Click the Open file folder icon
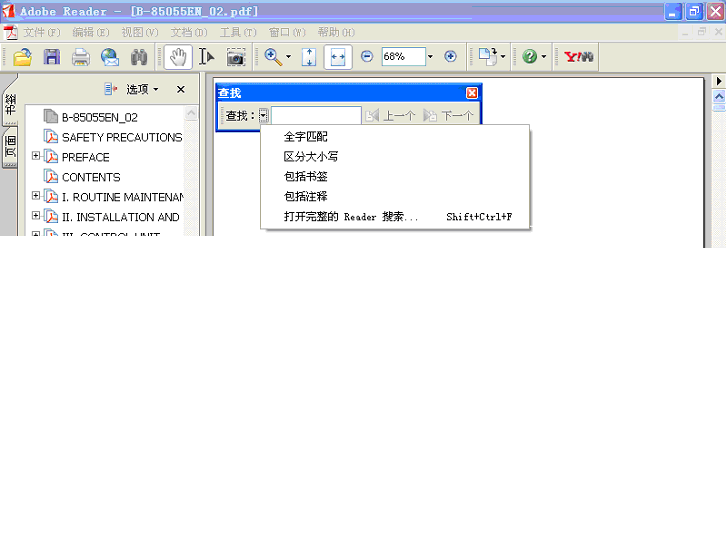Image resolution: width=726 pixels, height=544 pixels. tap(22, 57)
